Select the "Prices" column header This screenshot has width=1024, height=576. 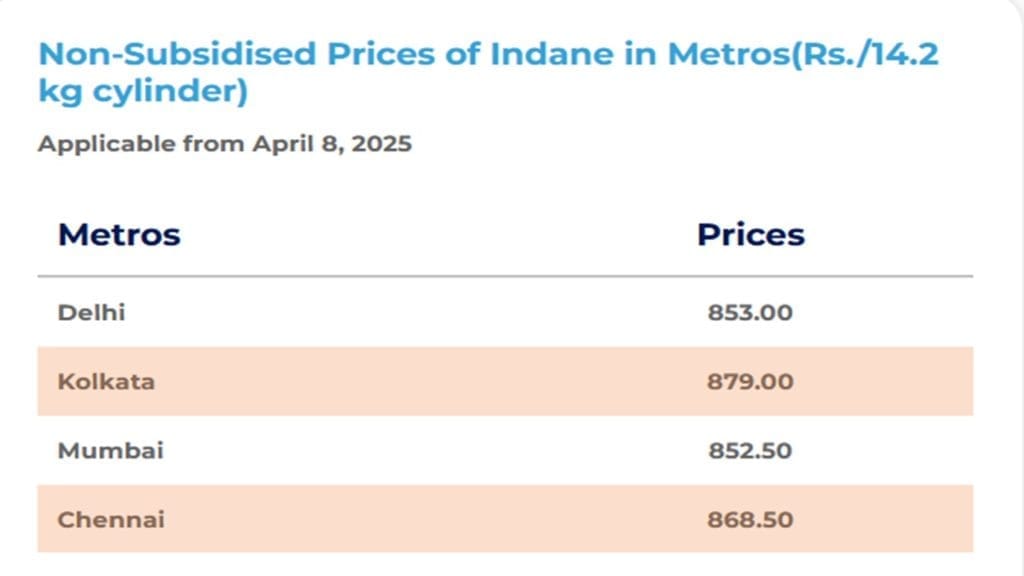(x=750, y=235)
